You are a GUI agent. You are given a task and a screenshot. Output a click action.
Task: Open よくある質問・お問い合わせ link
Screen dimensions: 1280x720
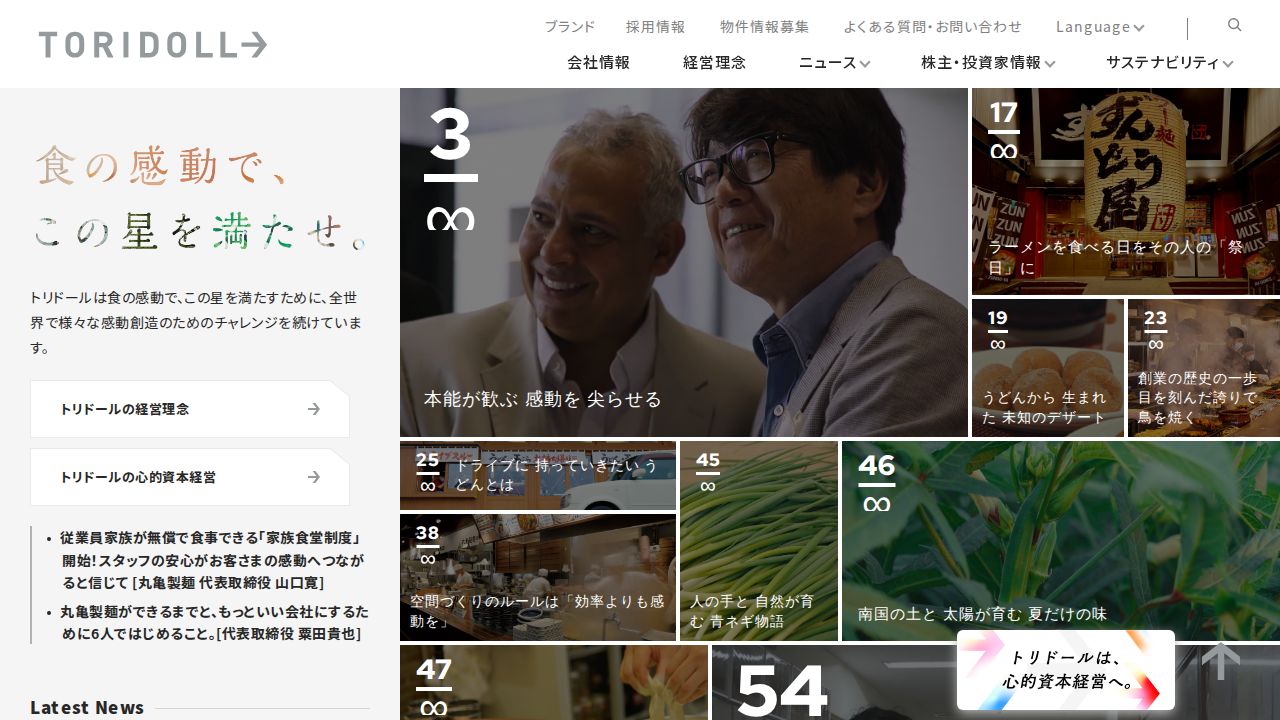point(933,27)
